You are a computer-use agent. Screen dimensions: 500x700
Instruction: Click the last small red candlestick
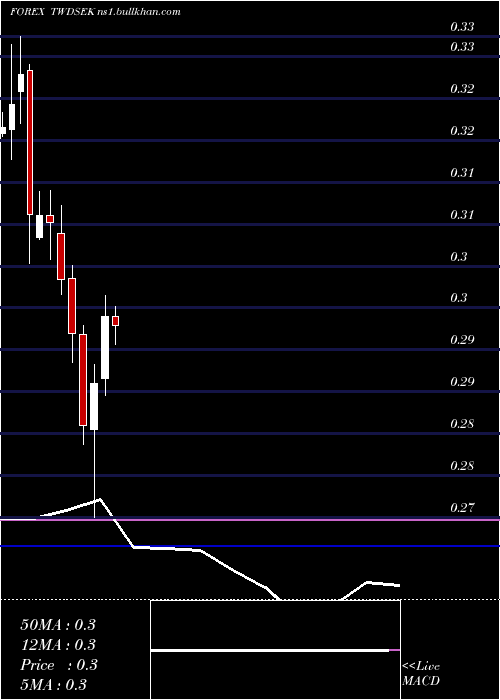click(116, 321)
